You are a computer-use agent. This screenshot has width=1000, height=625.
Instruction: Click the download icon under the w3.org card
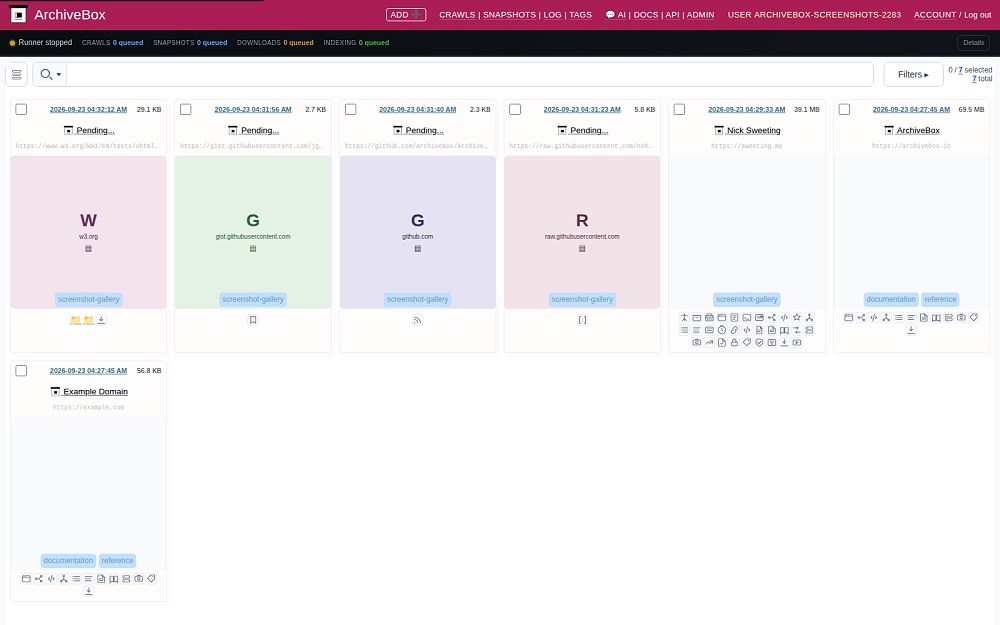pos(101,320)
